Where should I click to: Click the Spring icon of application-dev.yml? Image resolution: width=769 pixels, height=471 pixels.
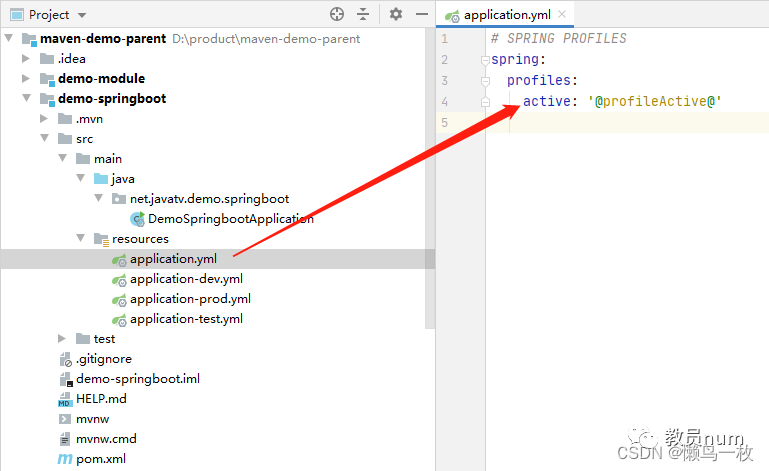click(x=119, y=280)
